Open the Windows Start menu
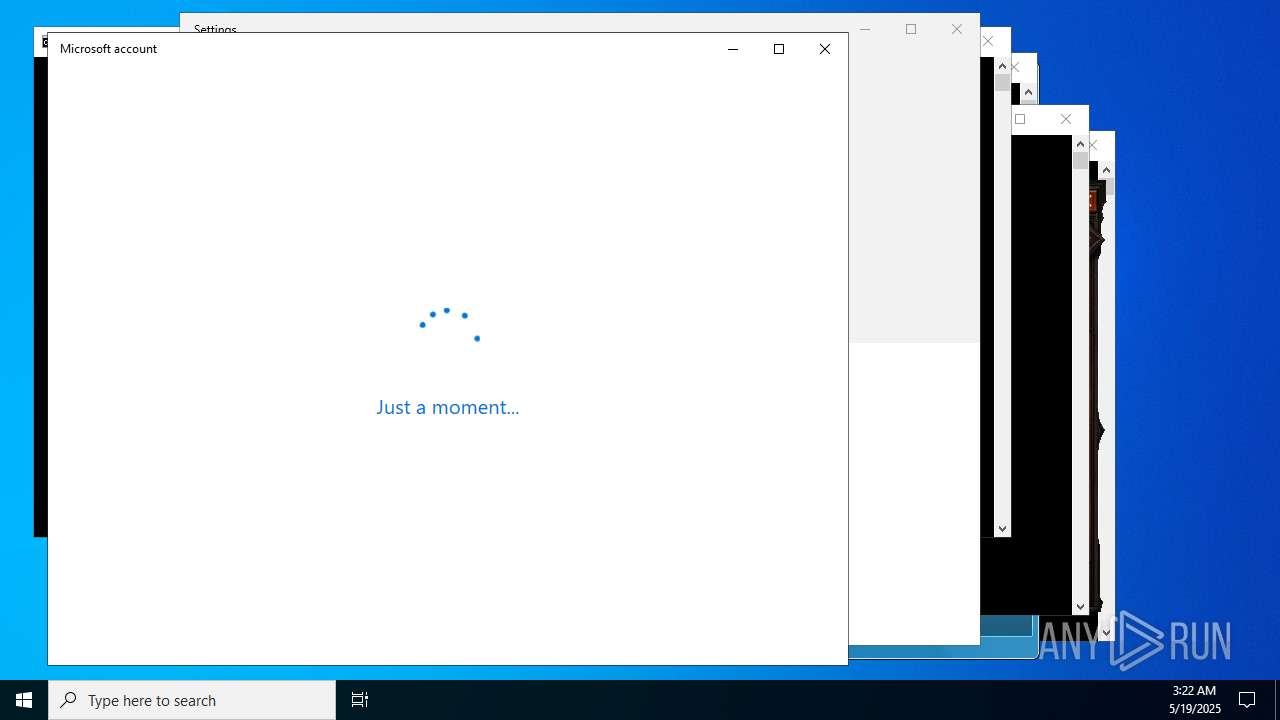Image resolution: width=1280 pixels, height=720 pixels. click(x=24, y=700)
